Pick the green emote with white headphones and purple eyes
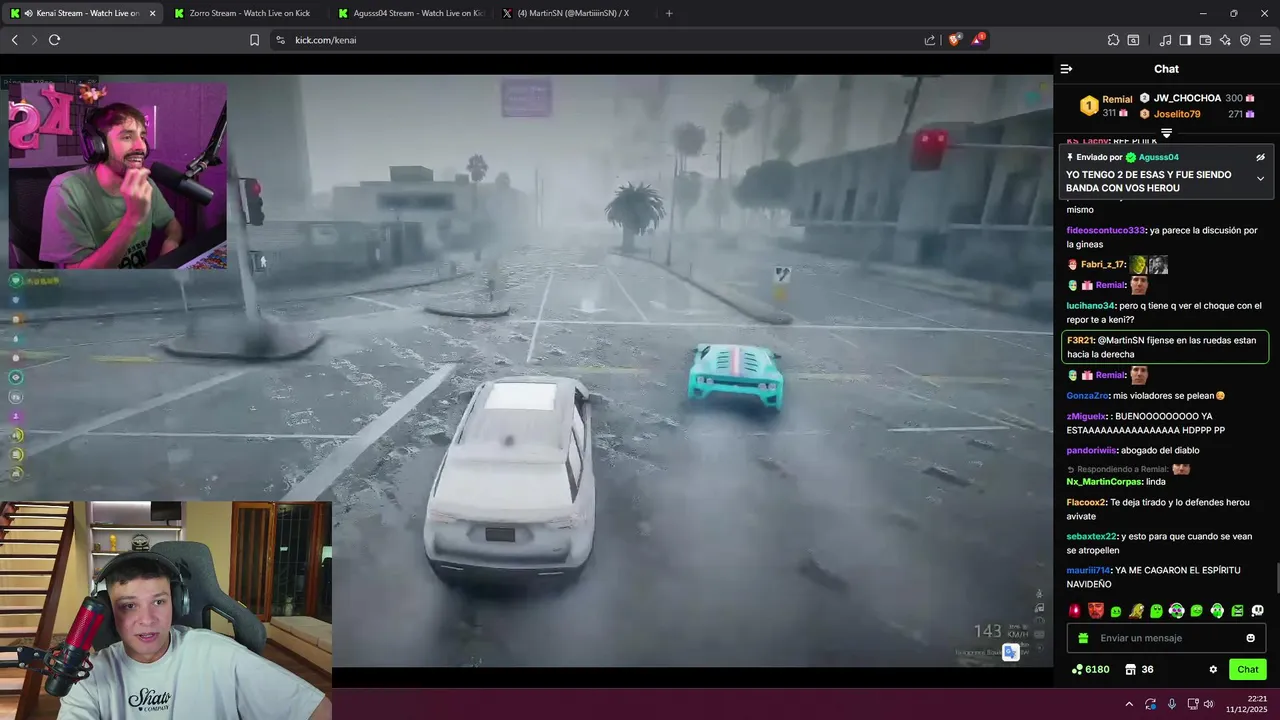This screenshot has width=1280, height=720. point(1177,611)
